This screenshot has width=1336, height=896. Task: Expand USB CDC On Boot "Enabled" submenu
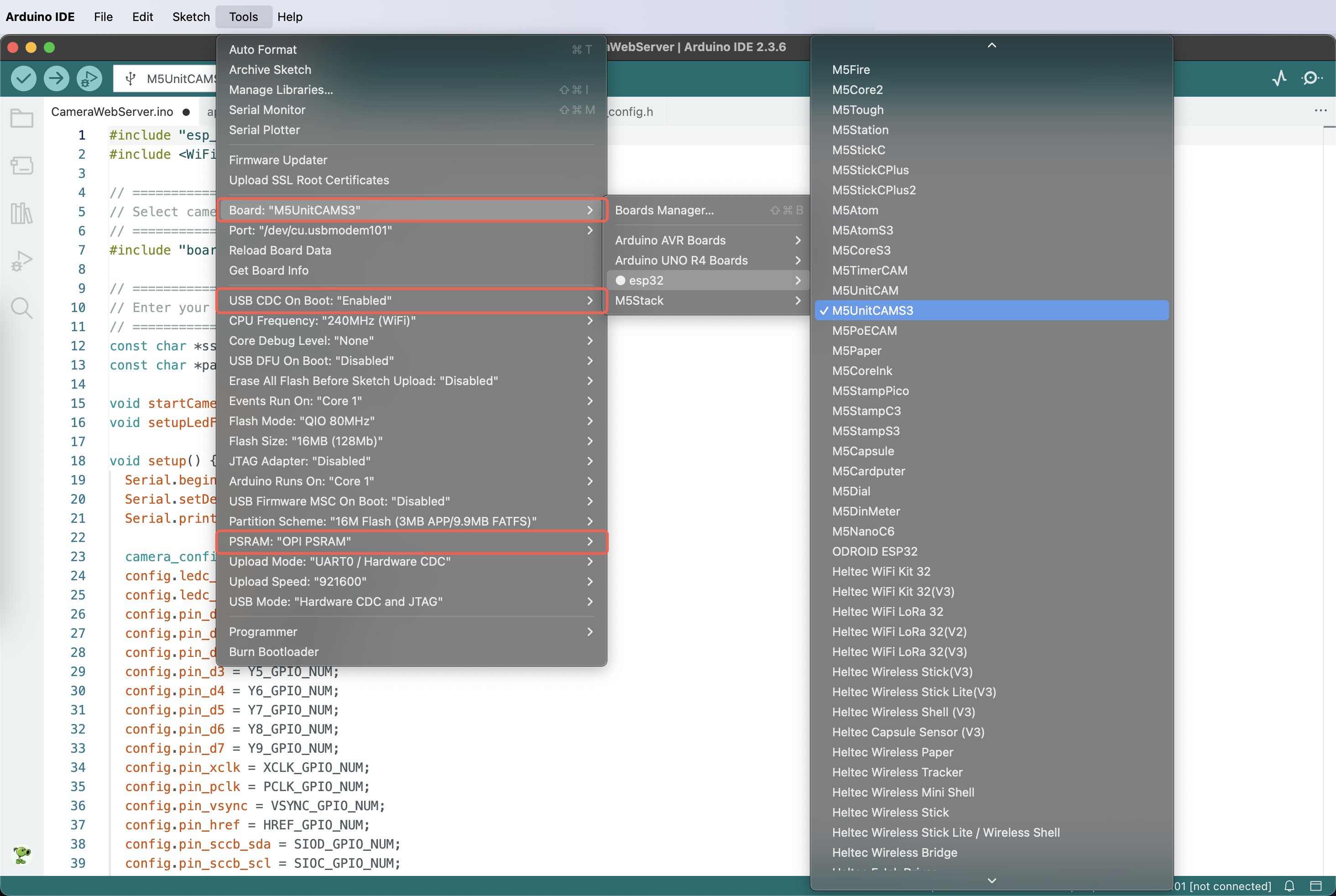tap(412, 301)
